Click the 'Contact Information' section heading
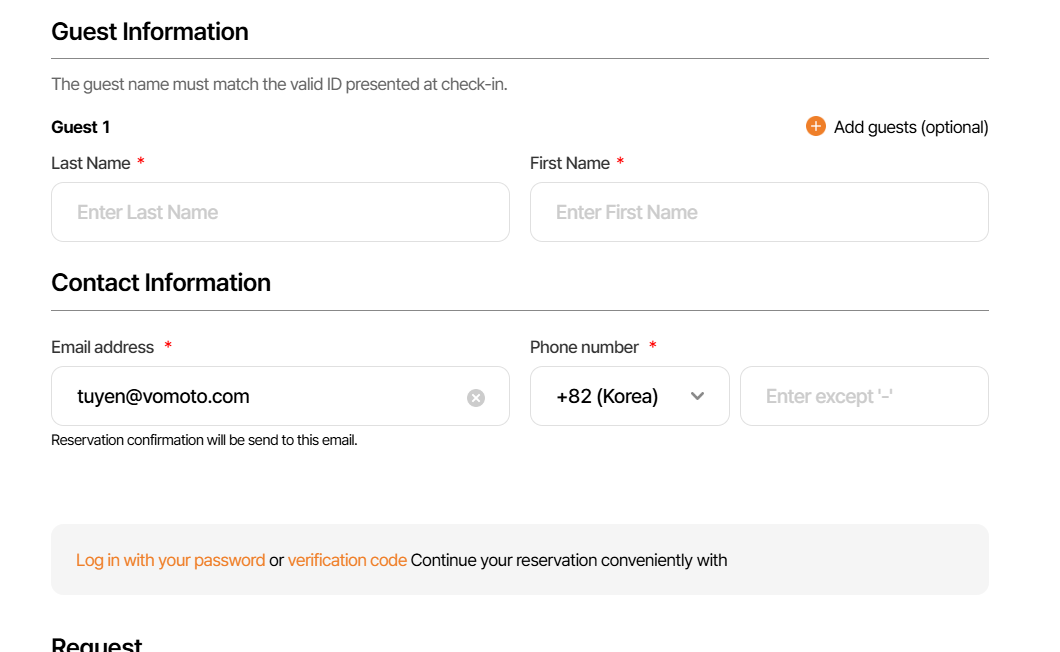1060x652 pixels. click(161, 283)
